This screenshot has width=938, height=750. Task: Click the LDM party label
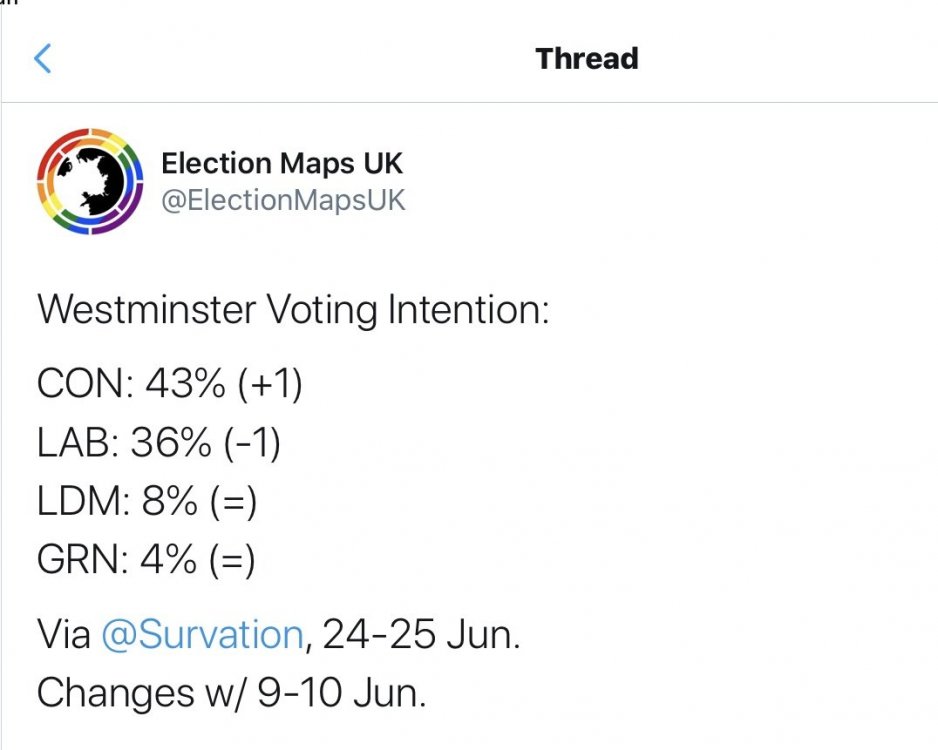click(81, 502)
